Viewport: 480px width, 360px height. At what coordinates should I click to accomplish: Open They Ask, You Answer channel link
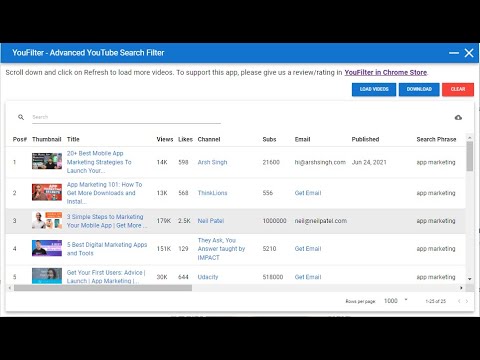coord(221,249)
